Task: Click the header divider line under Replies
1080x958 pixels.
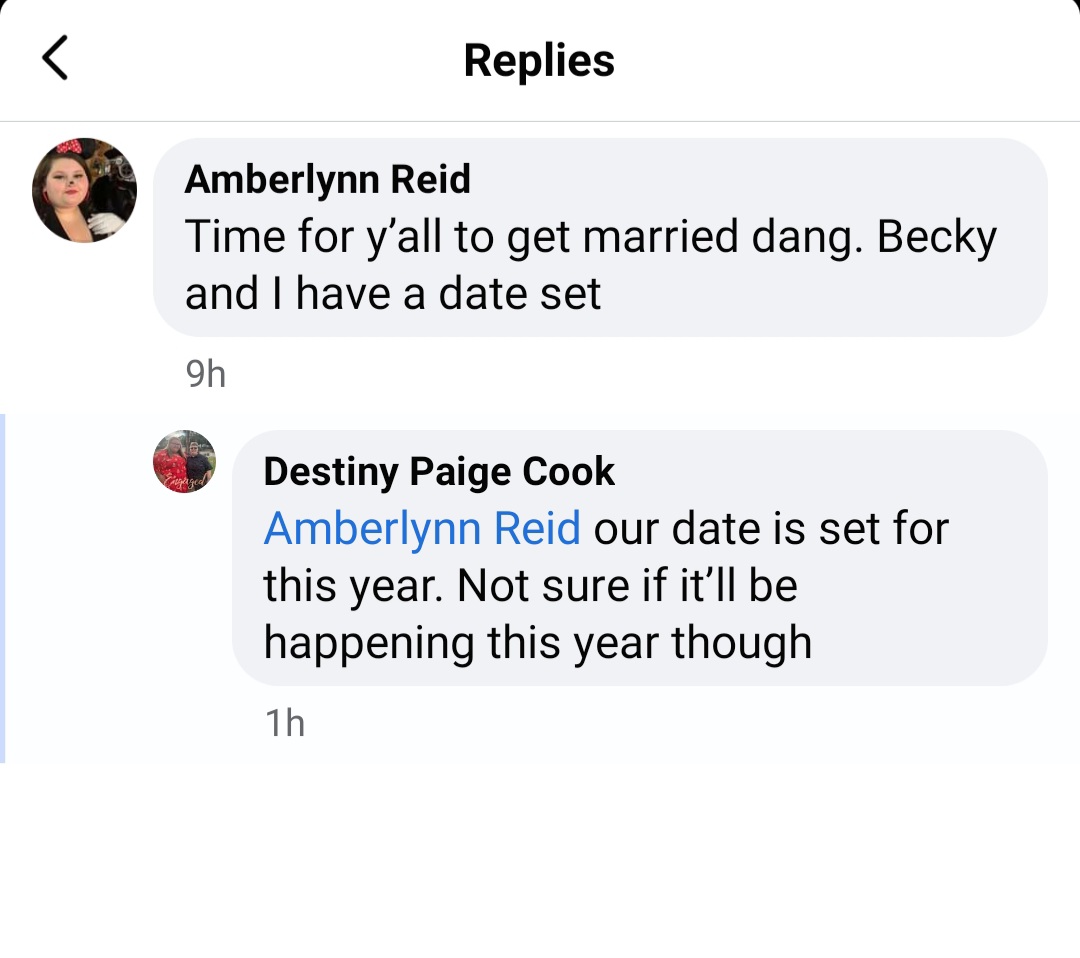Action: pyautogui.click(x=540, y=121)
